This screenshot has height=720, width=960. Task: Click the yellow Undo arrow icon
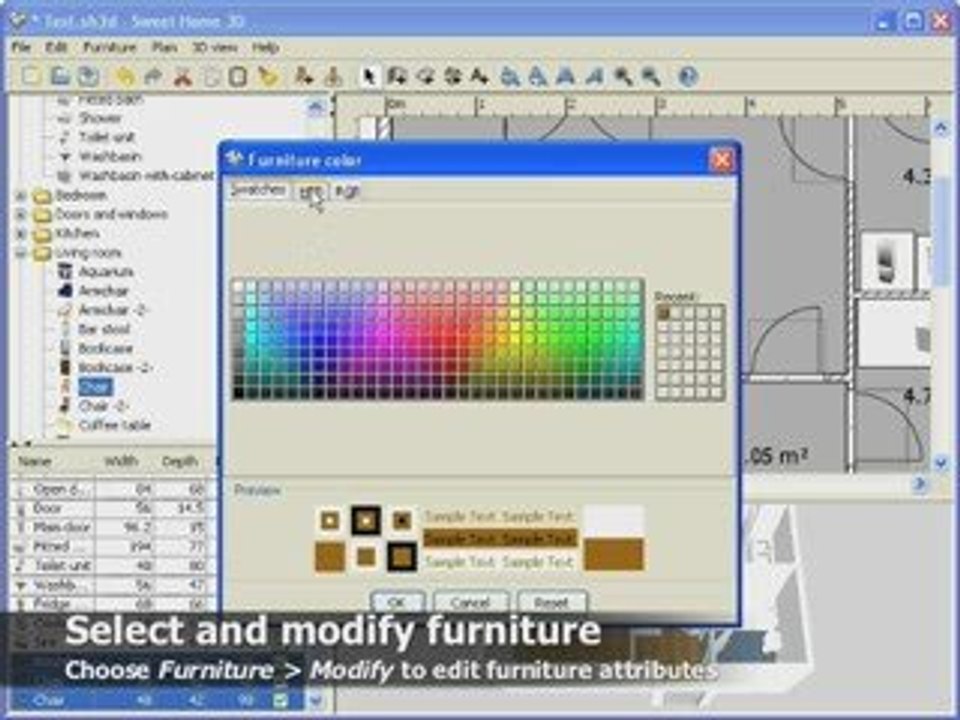[126, 77]
